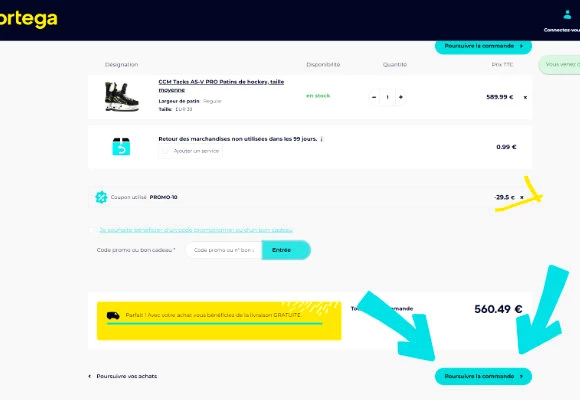
Task: Click the quantity field showing 1
Action: 387,97
